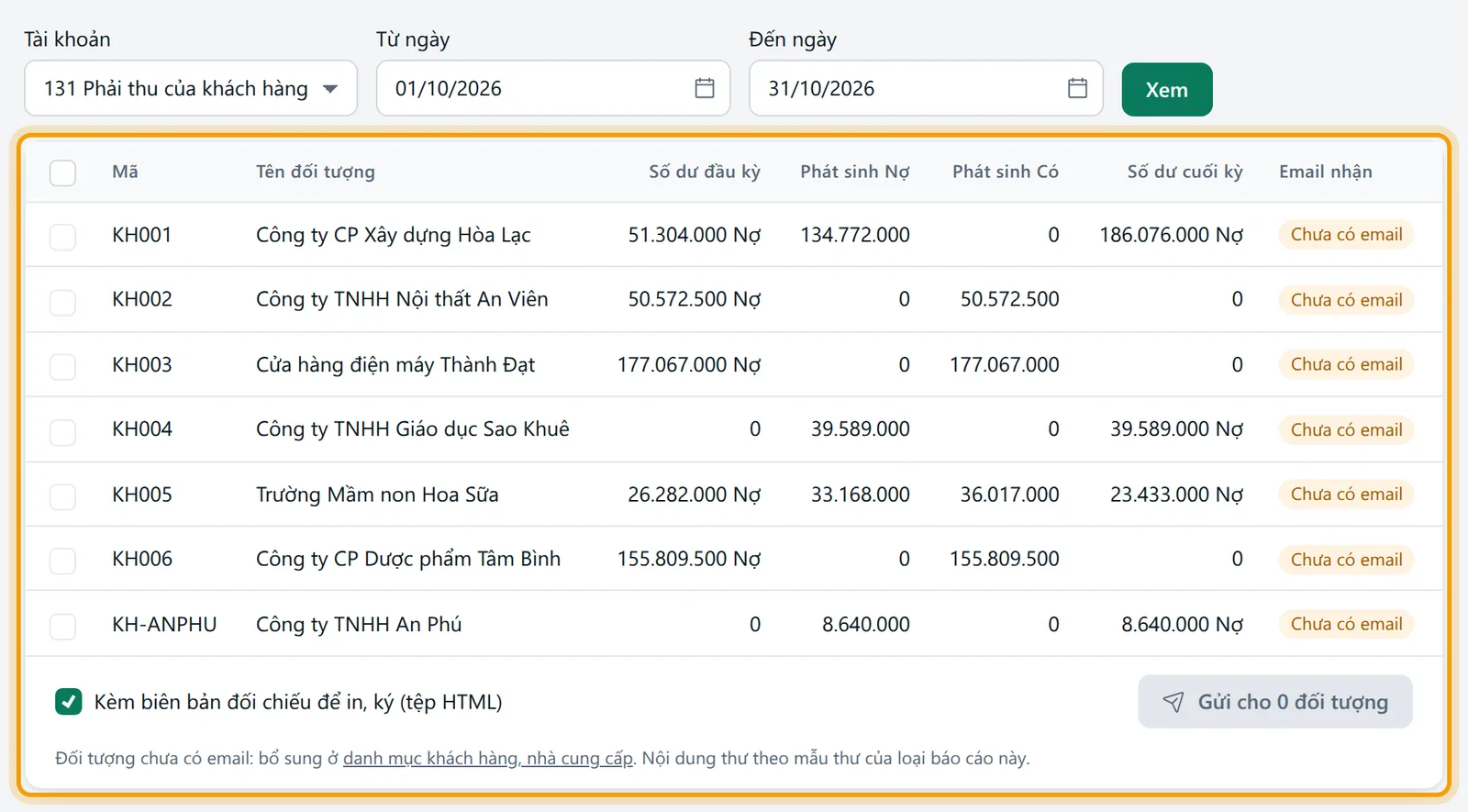Click the KH003 customer code
This screenshot has width=1468, height=812.
[142, 364]
